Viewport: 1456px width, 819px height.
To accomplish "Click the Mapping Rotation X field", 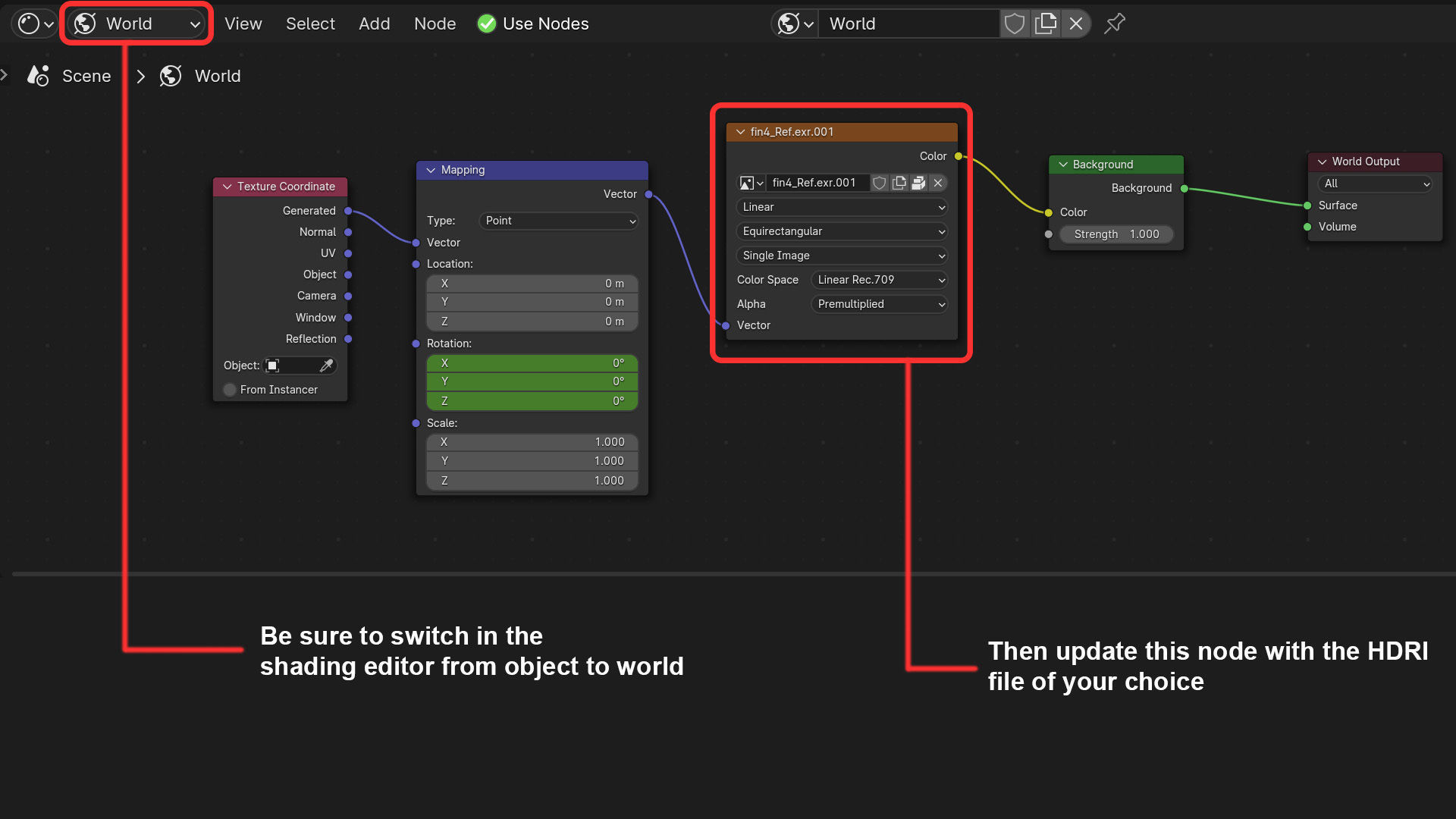I will tap(532, 363).
